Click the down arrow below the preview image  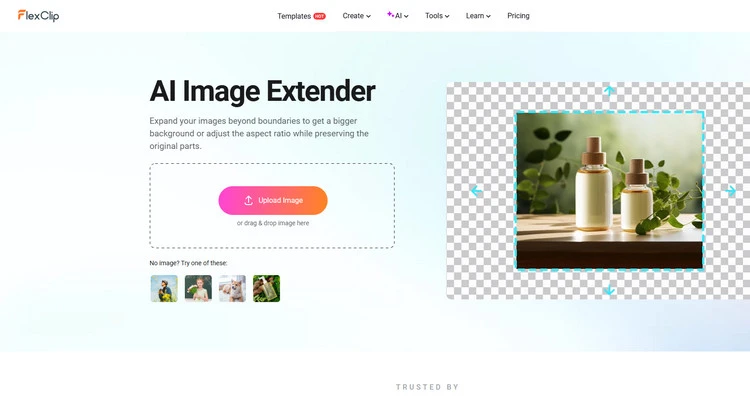tap(609, 289)
